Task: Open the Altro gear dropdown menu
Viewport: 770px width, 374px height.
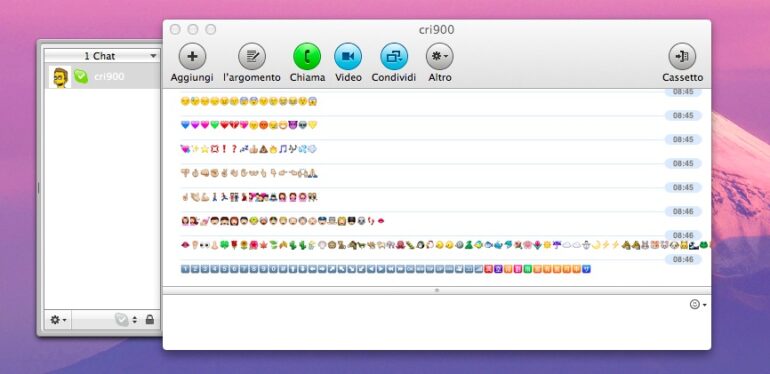Action: click(x=440, y=56)
